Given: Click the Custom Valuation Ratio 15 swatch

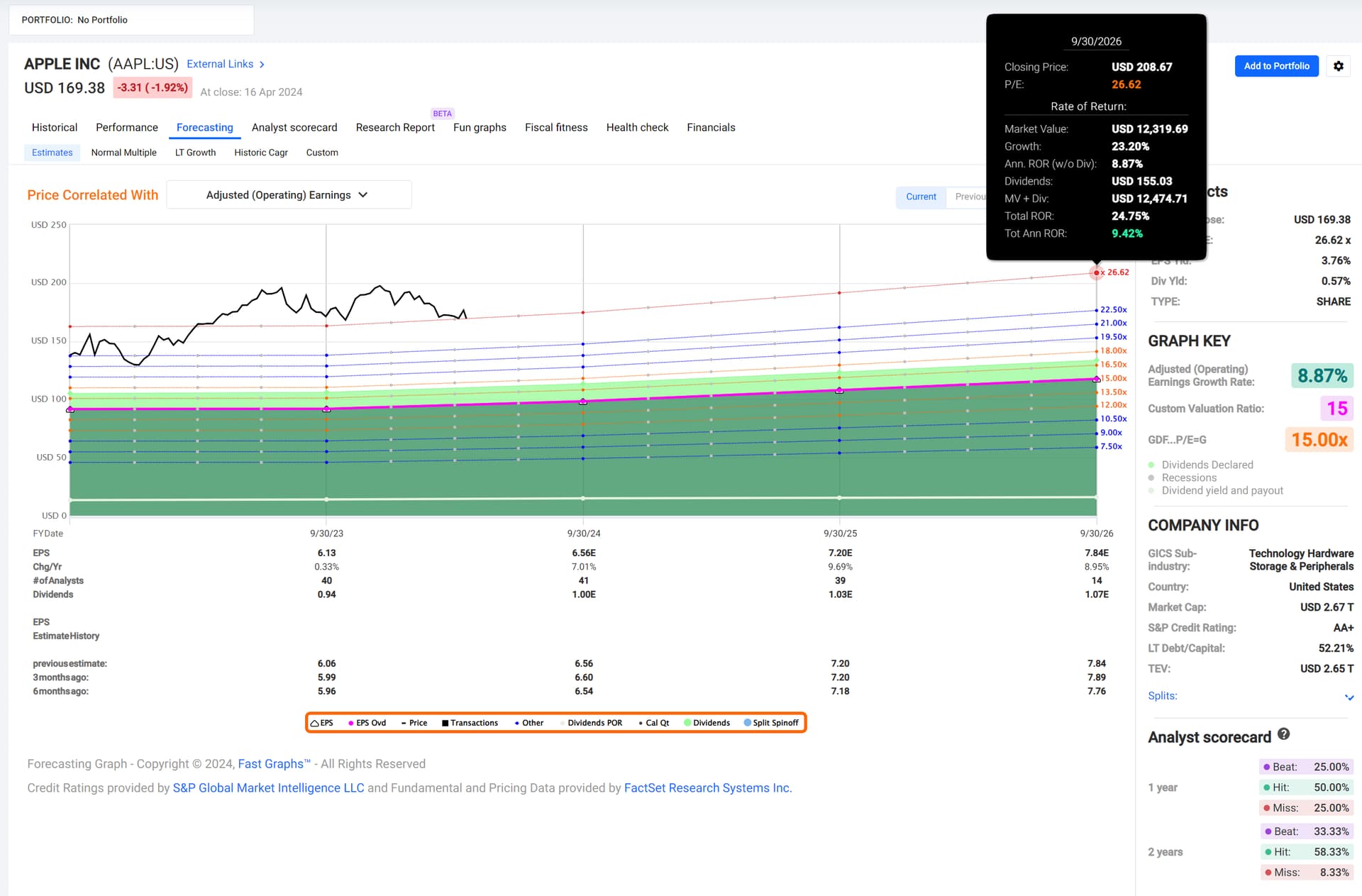Looking at the screenshot, I should click(1336, 409).
